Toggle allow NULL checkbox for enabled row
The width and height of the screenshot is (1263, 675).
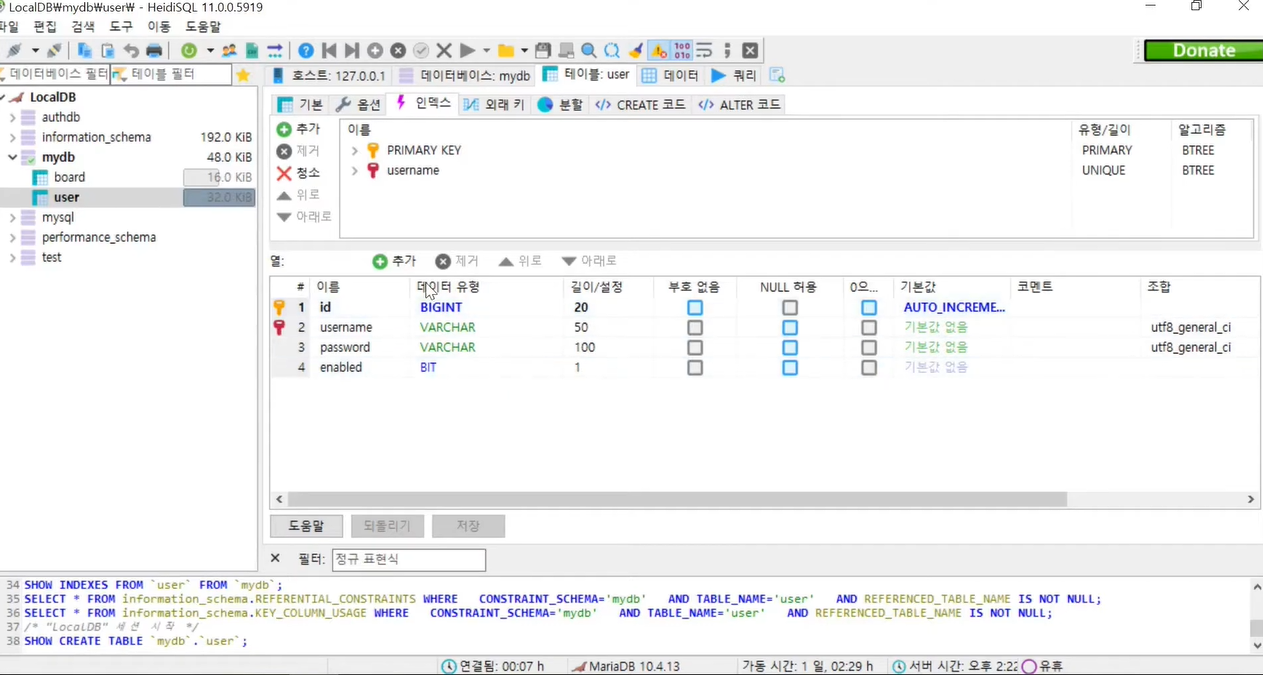pos(790,367)
